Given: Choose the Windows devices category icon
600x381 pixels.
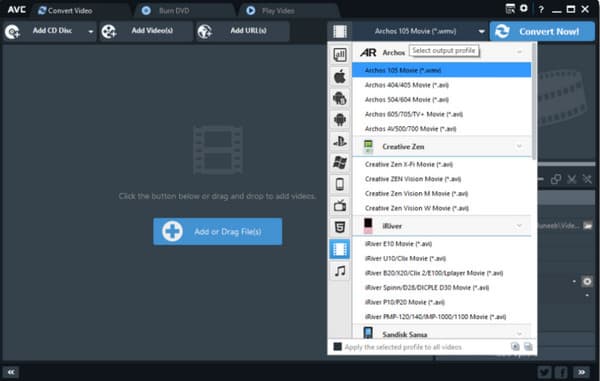Looking at the screenshot, I should click(339, 163).
